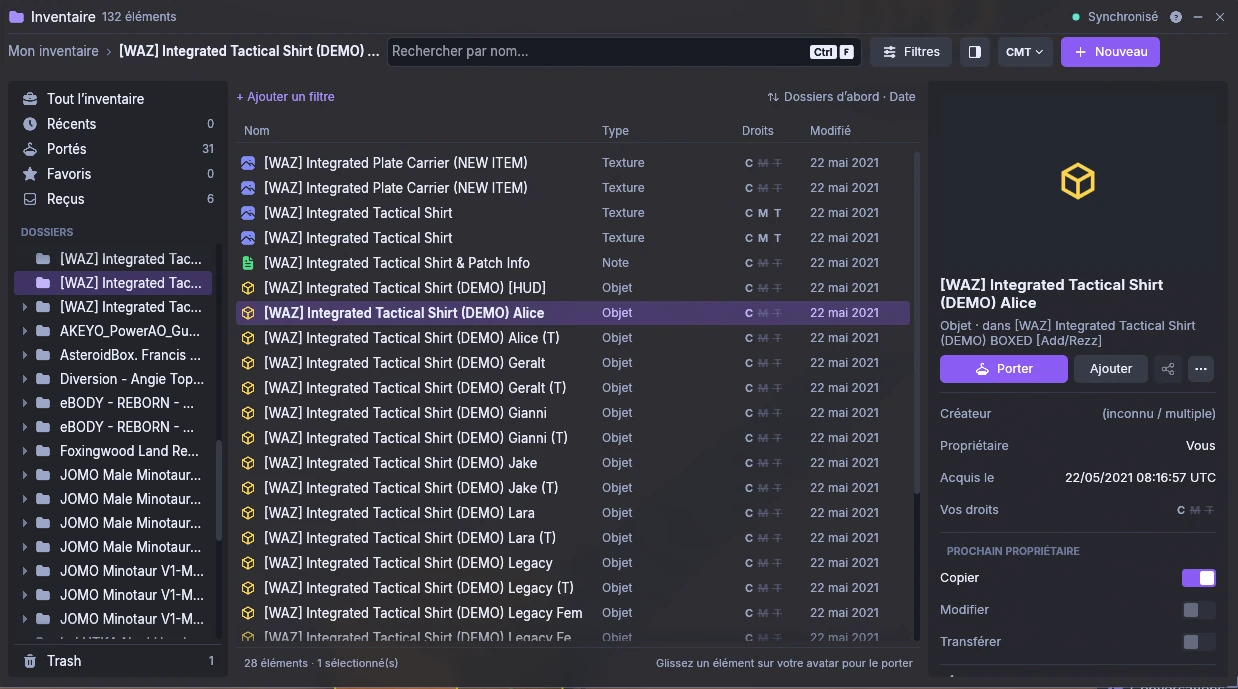Image resolution: width=1238 pixels, height=689 pixels.
Task: Click the texture icon of first Plate Carrier row
Action: tap(248, 163)
